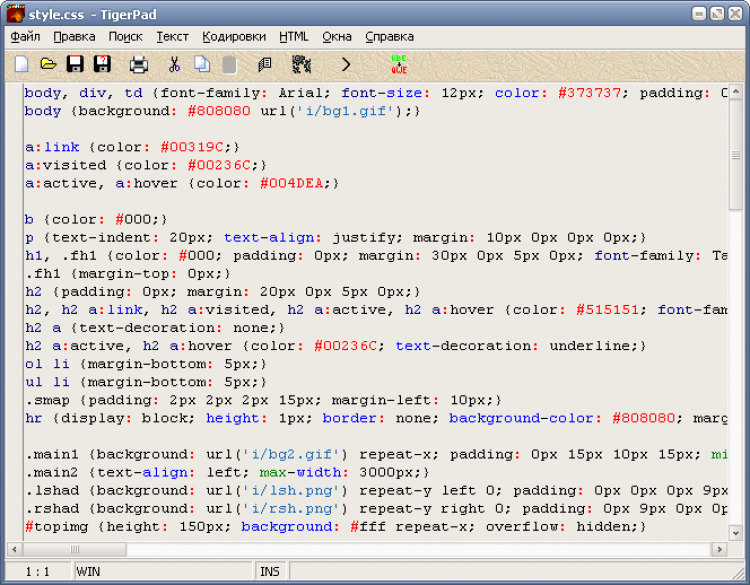
Task: Click the right arrow toolbar button
Action: point(346,64)
